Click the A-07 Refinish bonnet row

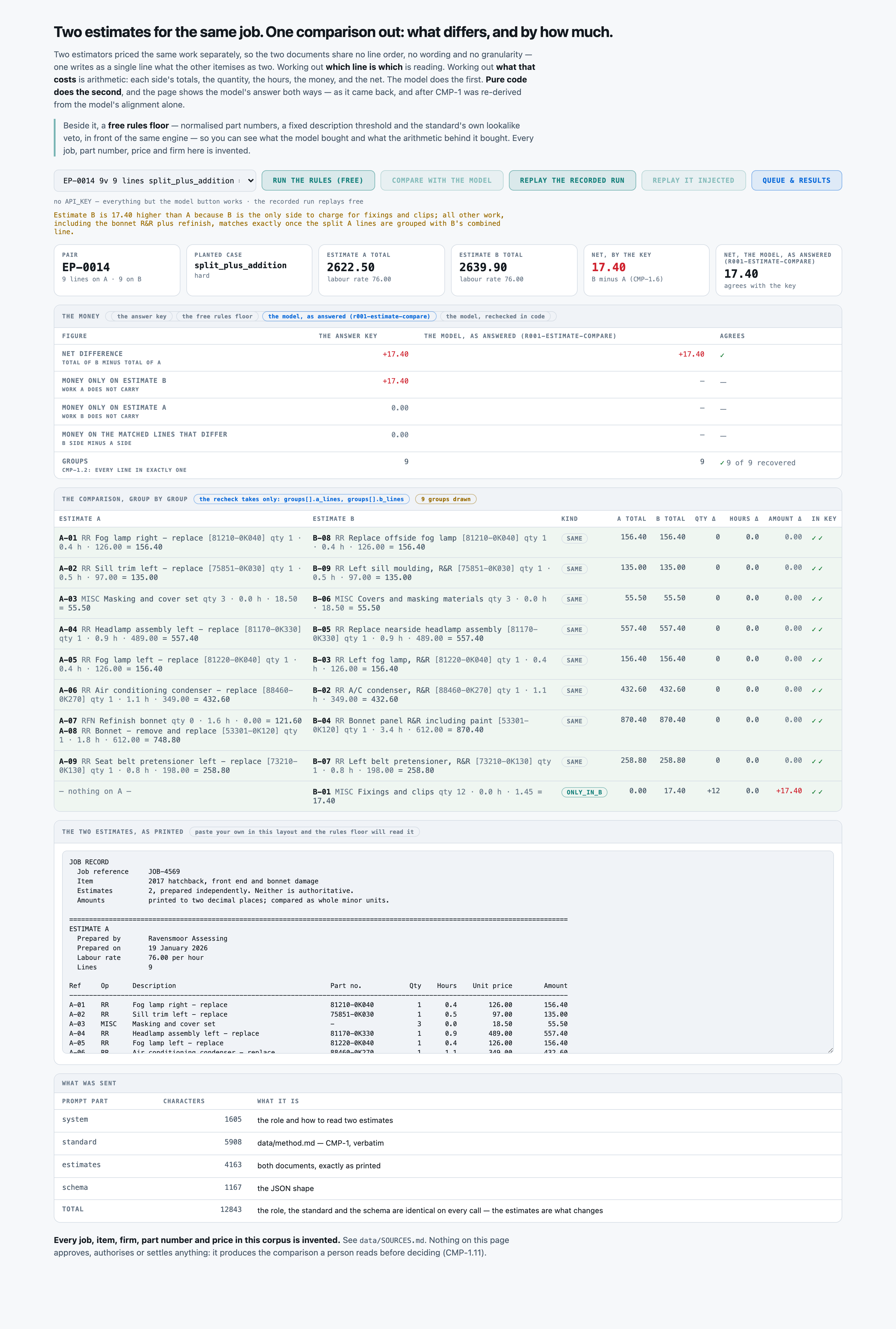pos(181,721)
